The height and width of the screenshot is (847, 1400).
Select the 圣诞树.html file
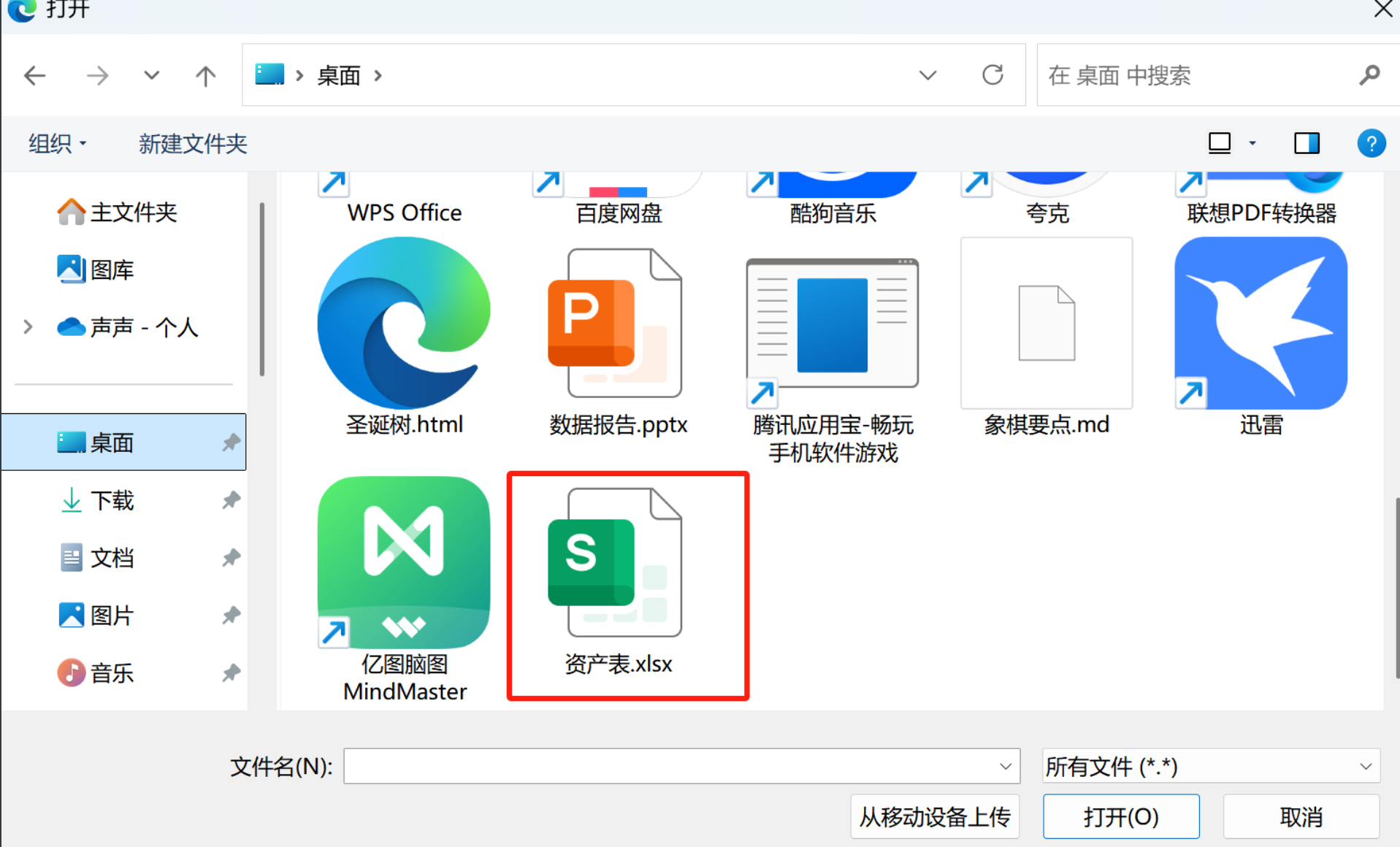click(x=404, y=336)
